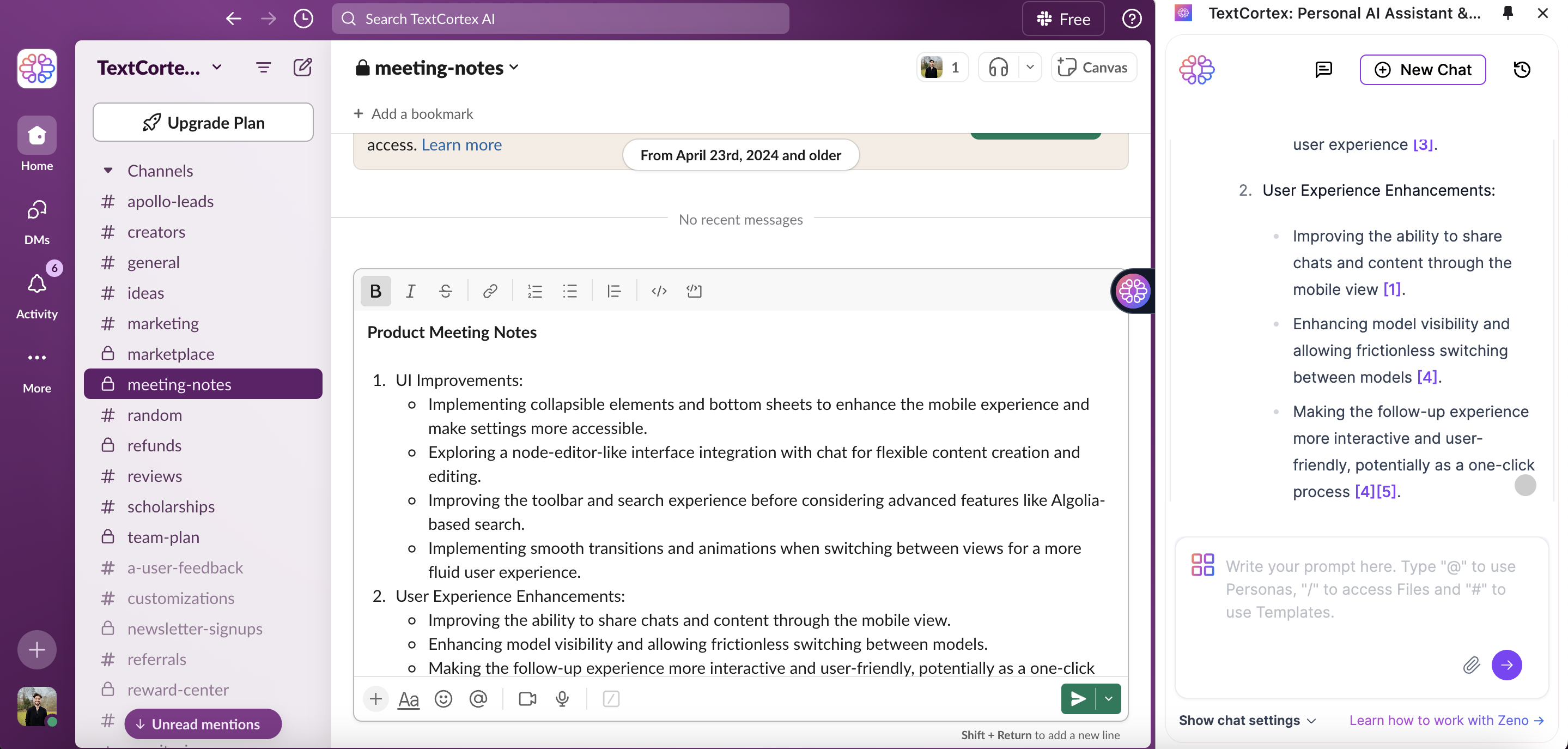This screenshot has height=749, width=1568.
Task: Click Upgrade Plan button
Action: pos(203,123)
